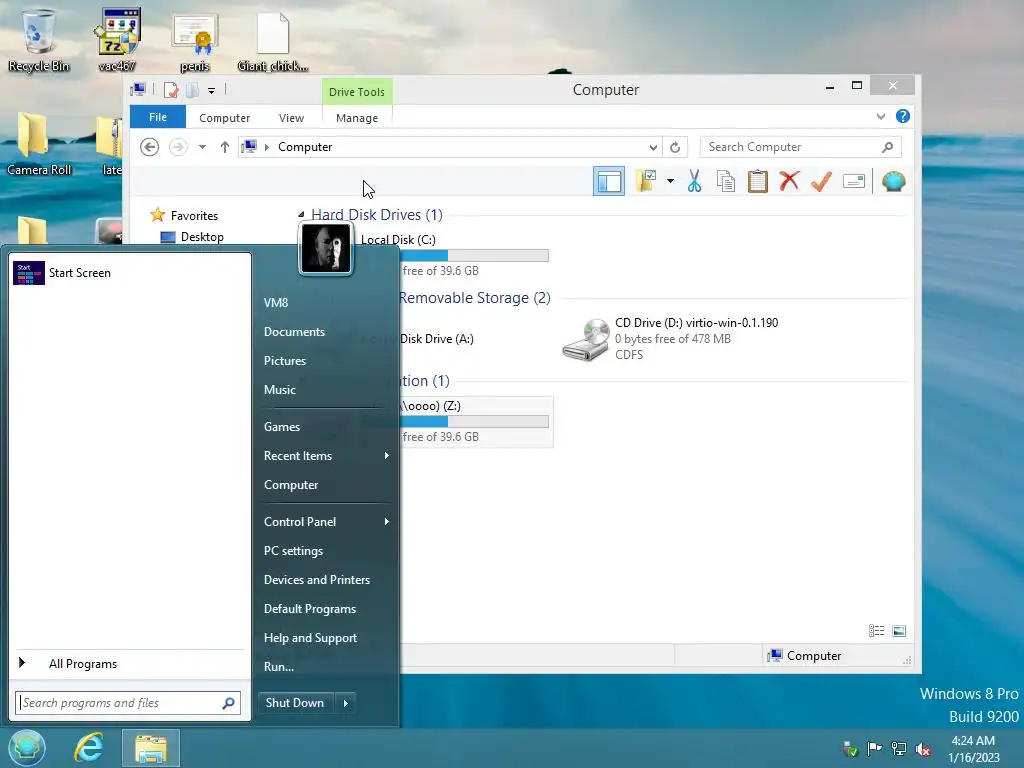This screenshot has width=1024, height=768.
Task: Select CD Drive (D:) virtio-win icon
Action: 586,340
